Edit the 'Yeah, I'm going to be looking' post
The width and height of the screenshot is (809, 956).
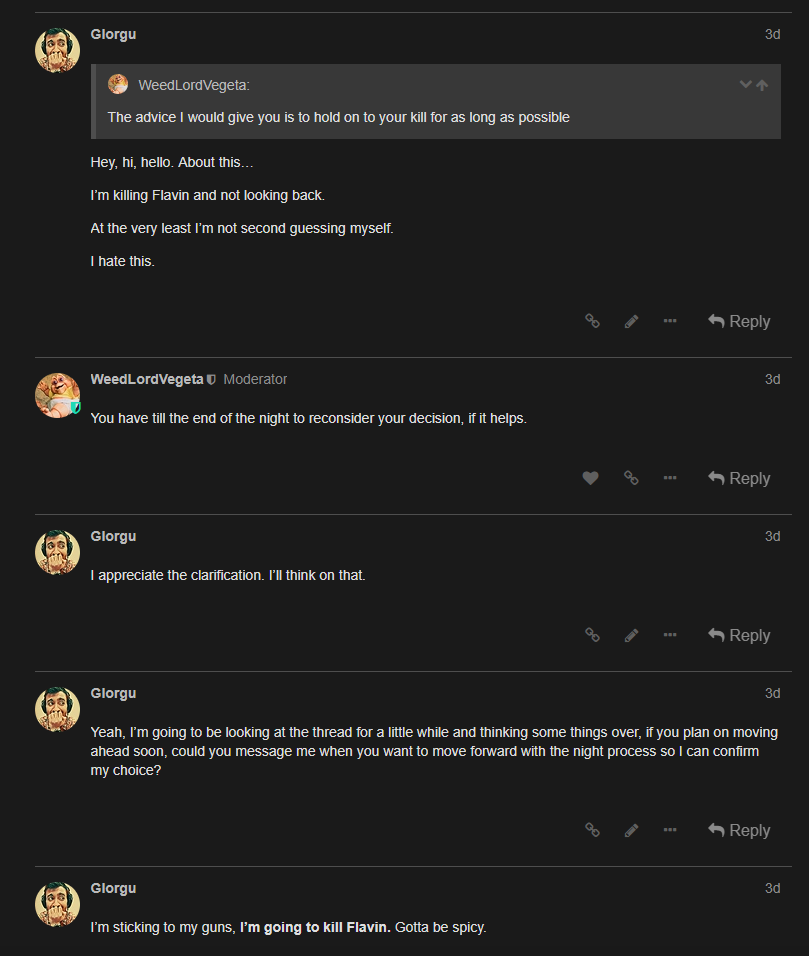click(x=631, y=830)
